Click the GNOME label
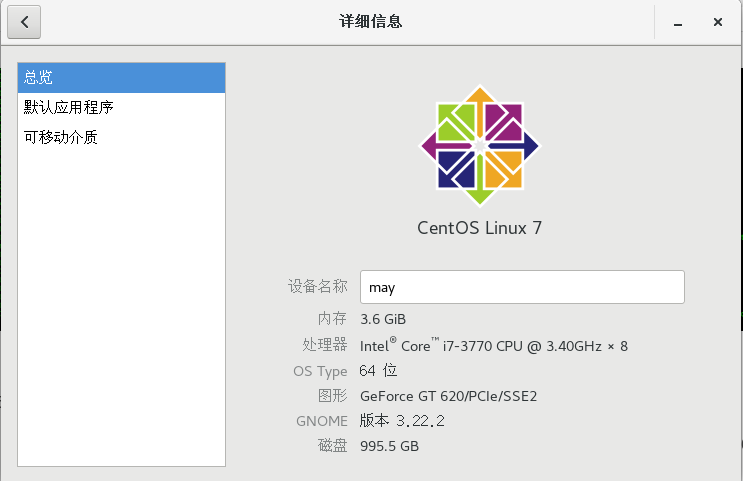Screen dimensions: 743x481 (322, 421)
